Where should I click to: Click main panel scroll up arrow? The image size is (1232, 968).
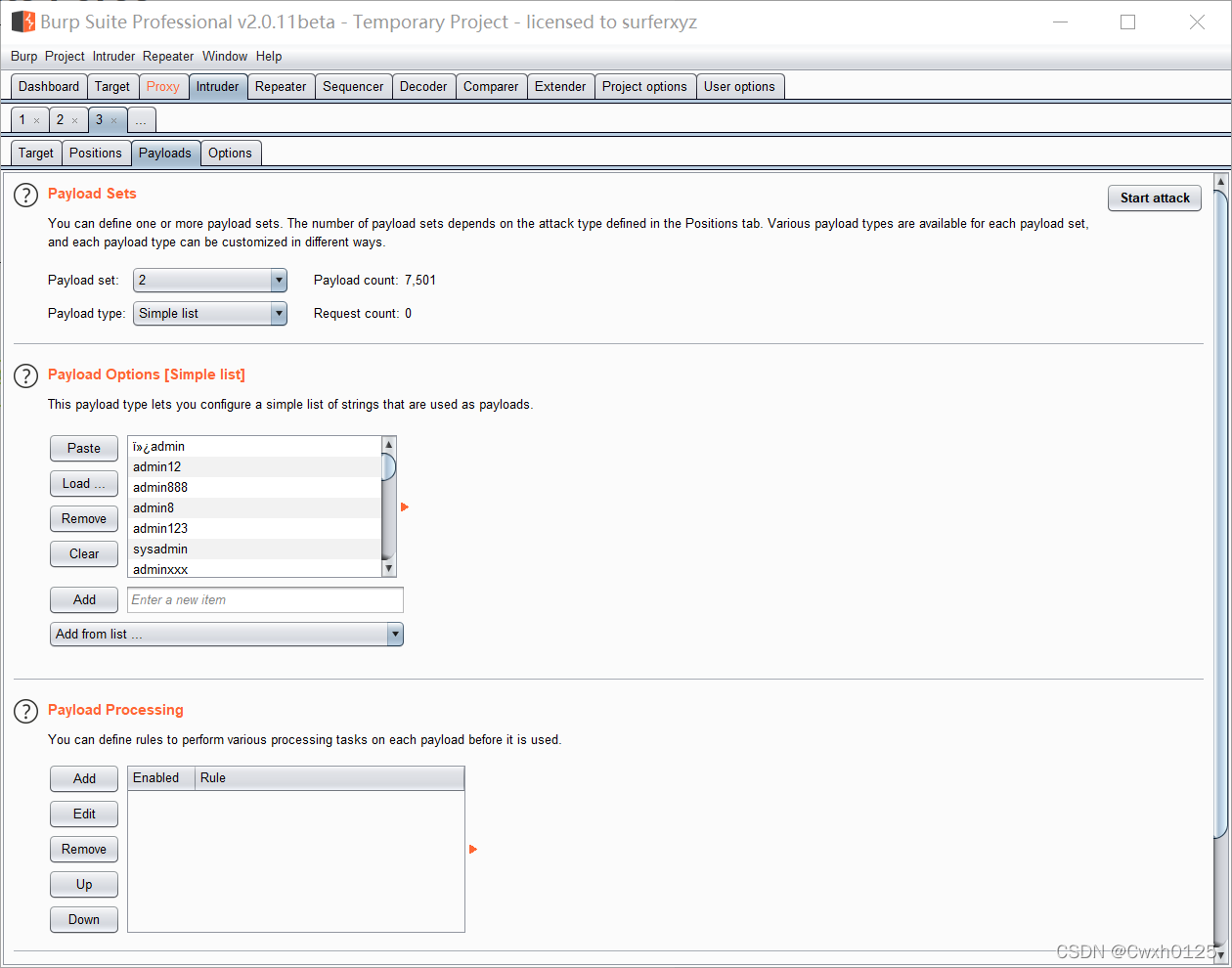[x=1220, y=182]
